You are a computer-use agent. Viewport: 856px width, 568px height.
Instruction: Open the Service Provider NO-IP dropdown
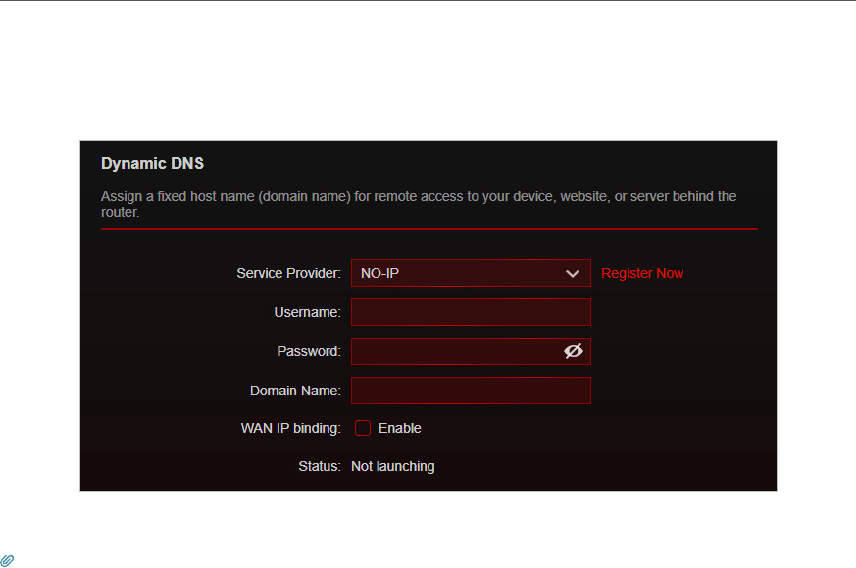471,273
